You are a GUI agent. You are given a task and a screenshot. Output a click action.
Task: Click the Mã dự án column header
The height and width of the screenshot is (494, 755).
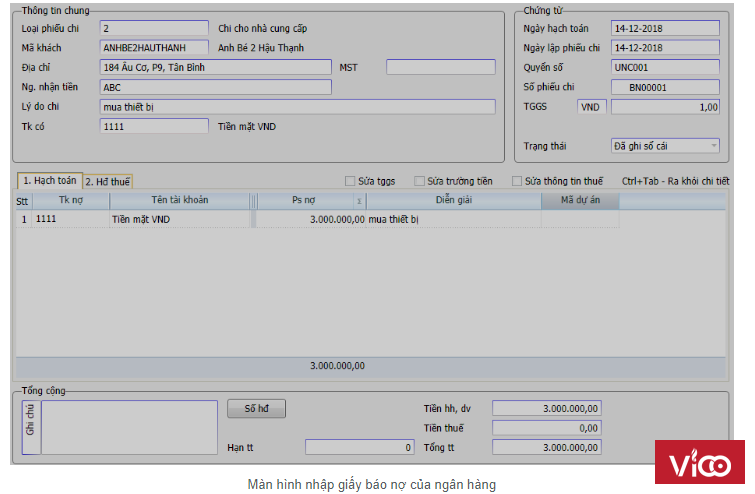[580, 200]
